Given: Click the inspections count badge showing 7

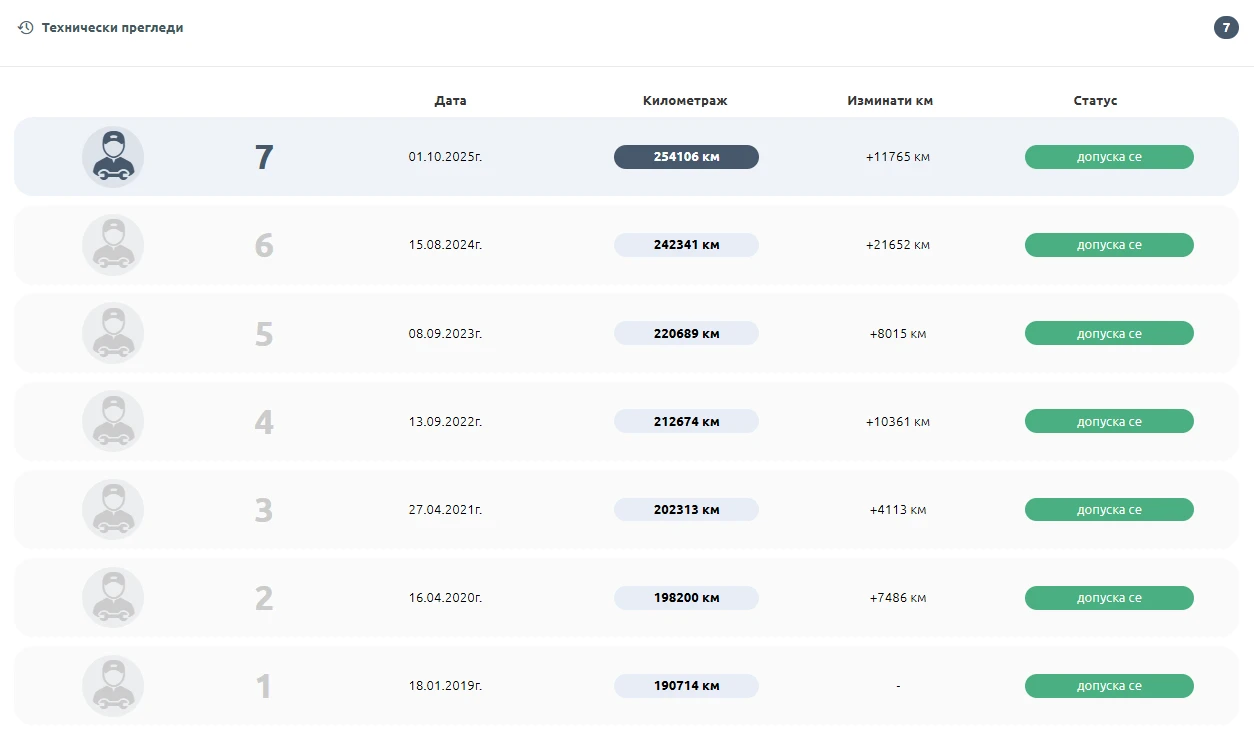Looking at the screenshot, I should pos(1226,28).
